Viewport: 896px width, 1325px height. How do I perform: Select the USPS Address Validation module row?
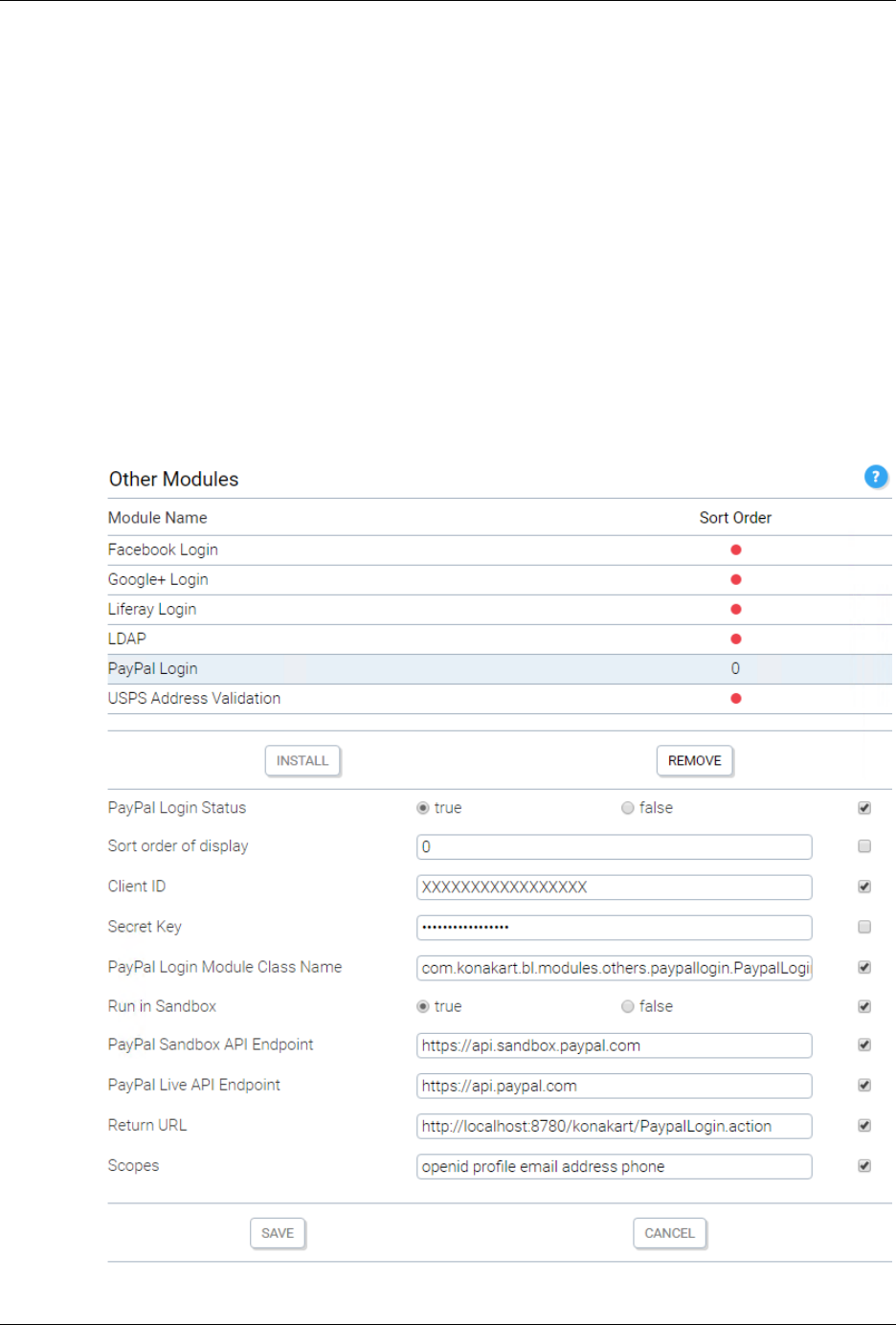[x=500, y=698]
